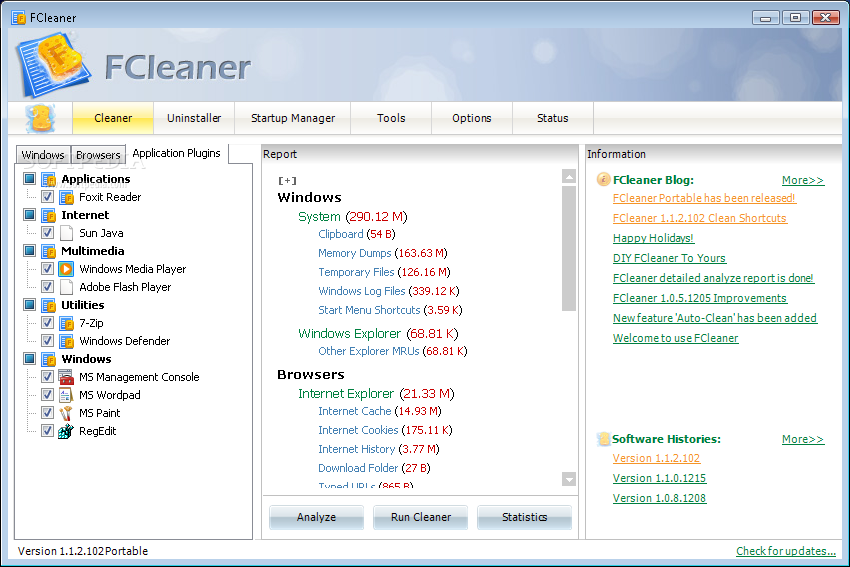Click the FCleaner logo in the header
Image resolution: width=850 pixels, height=567 pixels.
[53, 65]
